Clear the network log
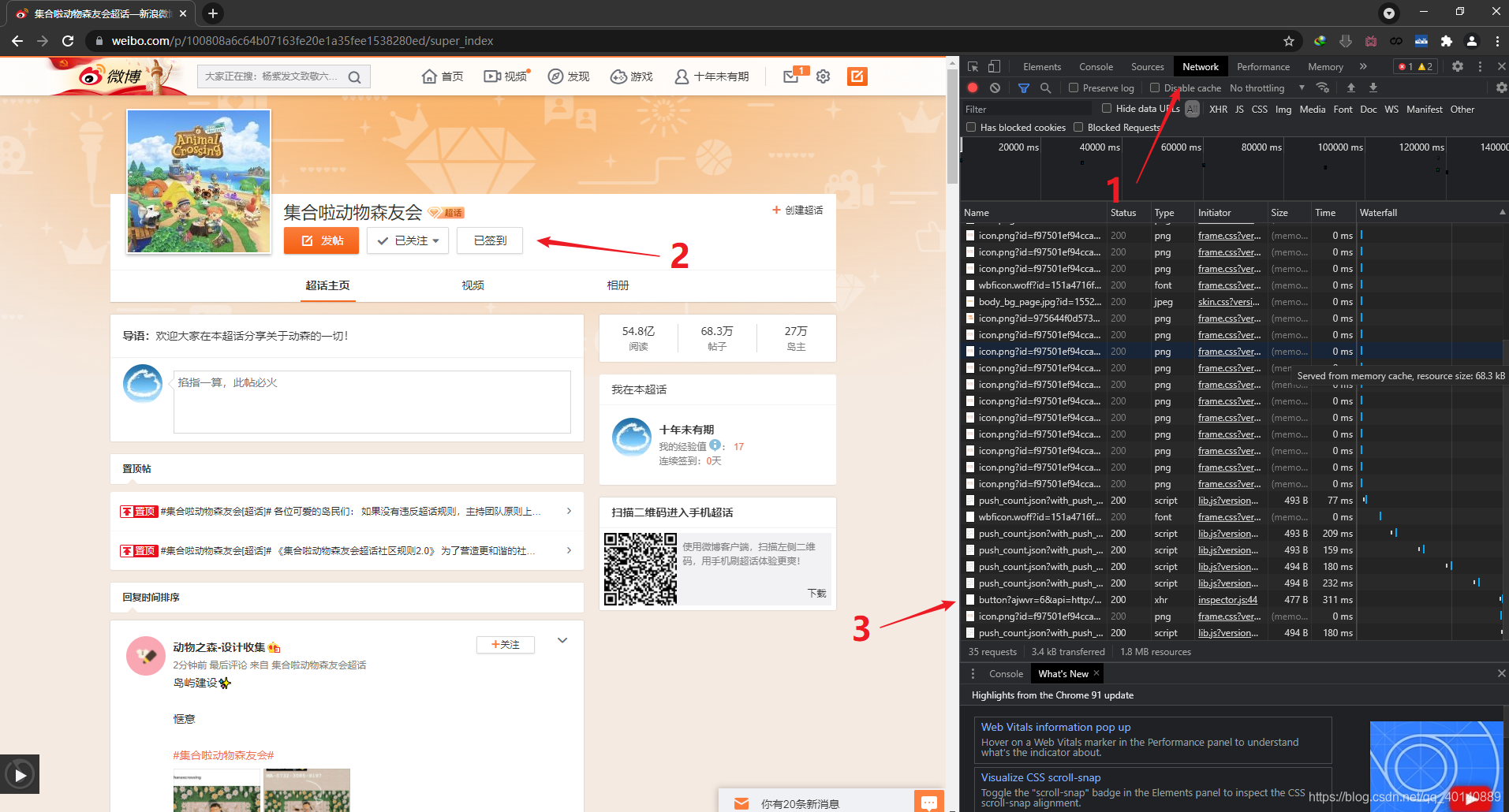1509x812 pixels. [x=995, y=88]
